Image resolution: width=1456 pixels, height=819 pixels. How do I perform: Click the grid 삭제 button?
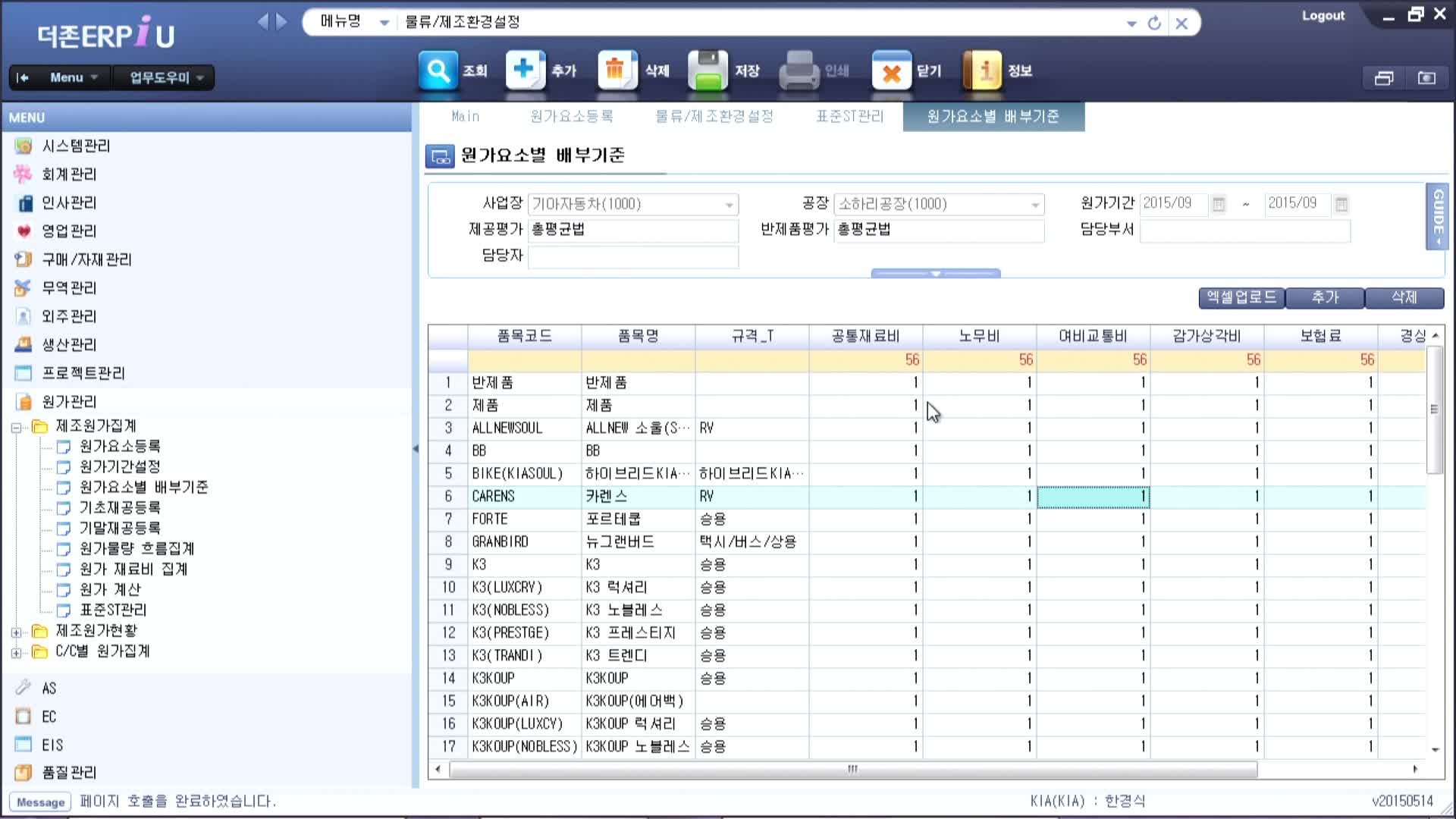(x=1404, y=297)
